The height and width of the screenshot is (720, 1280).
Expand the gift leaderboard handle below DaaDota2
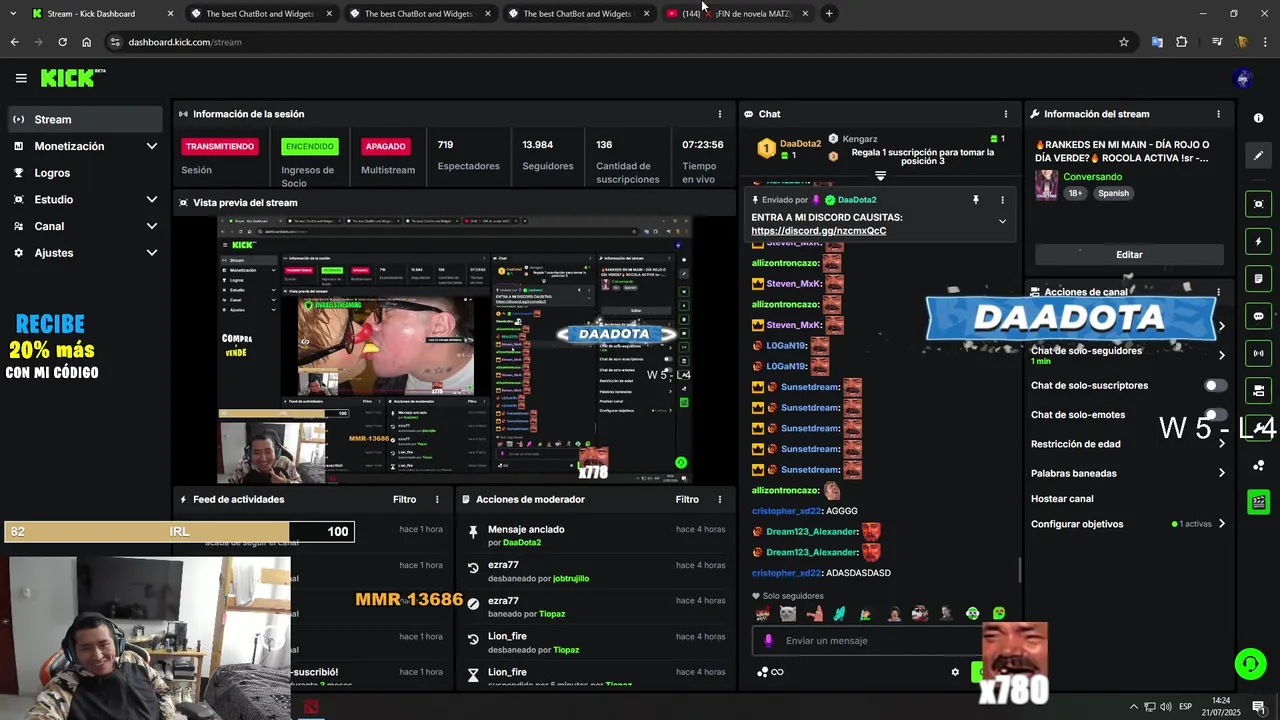point(880,176)
